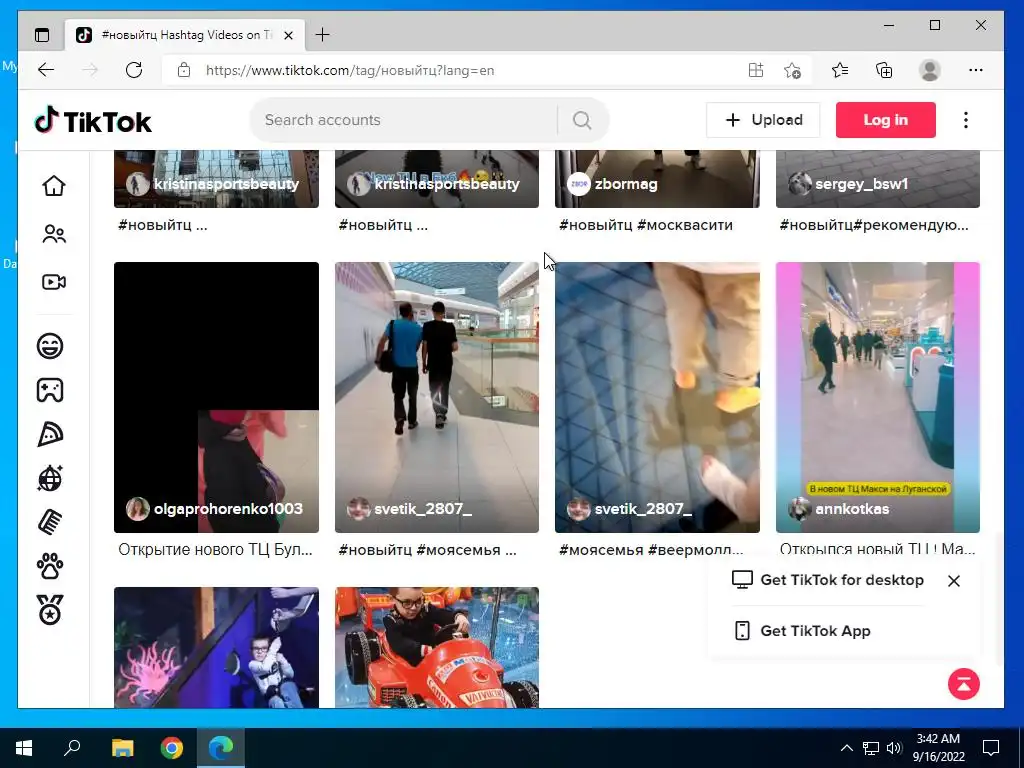Viewport: 1024px width, 768px height.
Task: Open Windows notification center icon
Action: [991, 748]
